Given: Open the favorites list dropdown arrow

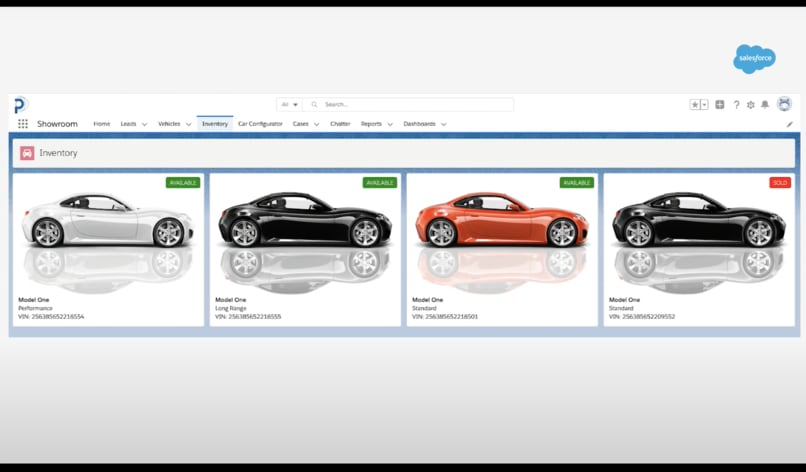Looking at the screenshot, I should pyautogui.click(x=705, y=105).
